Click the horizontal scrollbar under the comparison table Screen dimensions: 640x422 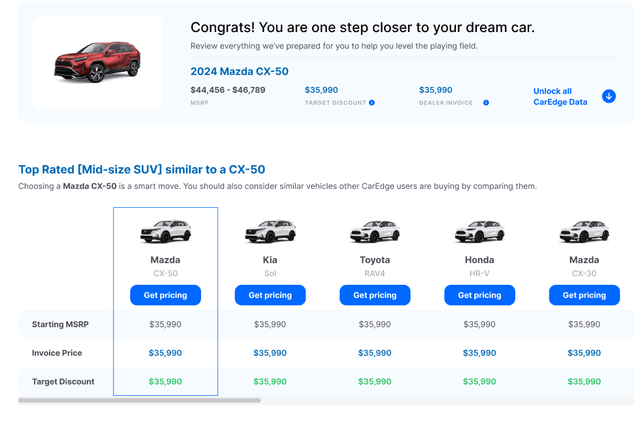click(140, 400)
